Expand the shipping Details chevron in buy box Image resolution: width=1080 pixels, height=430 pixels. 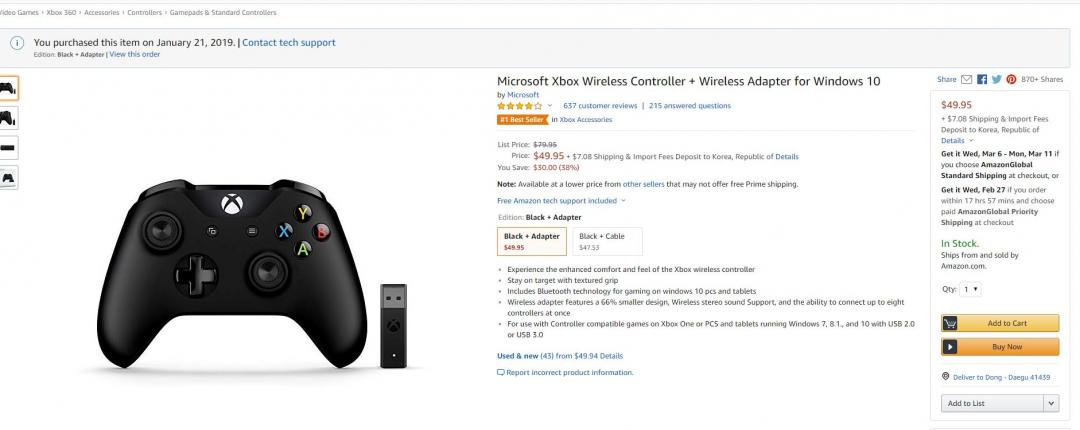[971, 141]
